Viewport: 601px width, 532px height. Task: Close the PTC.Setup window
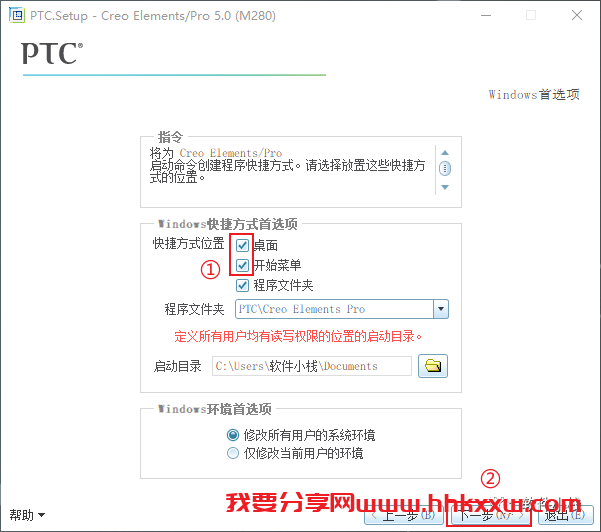click(576, 15)
